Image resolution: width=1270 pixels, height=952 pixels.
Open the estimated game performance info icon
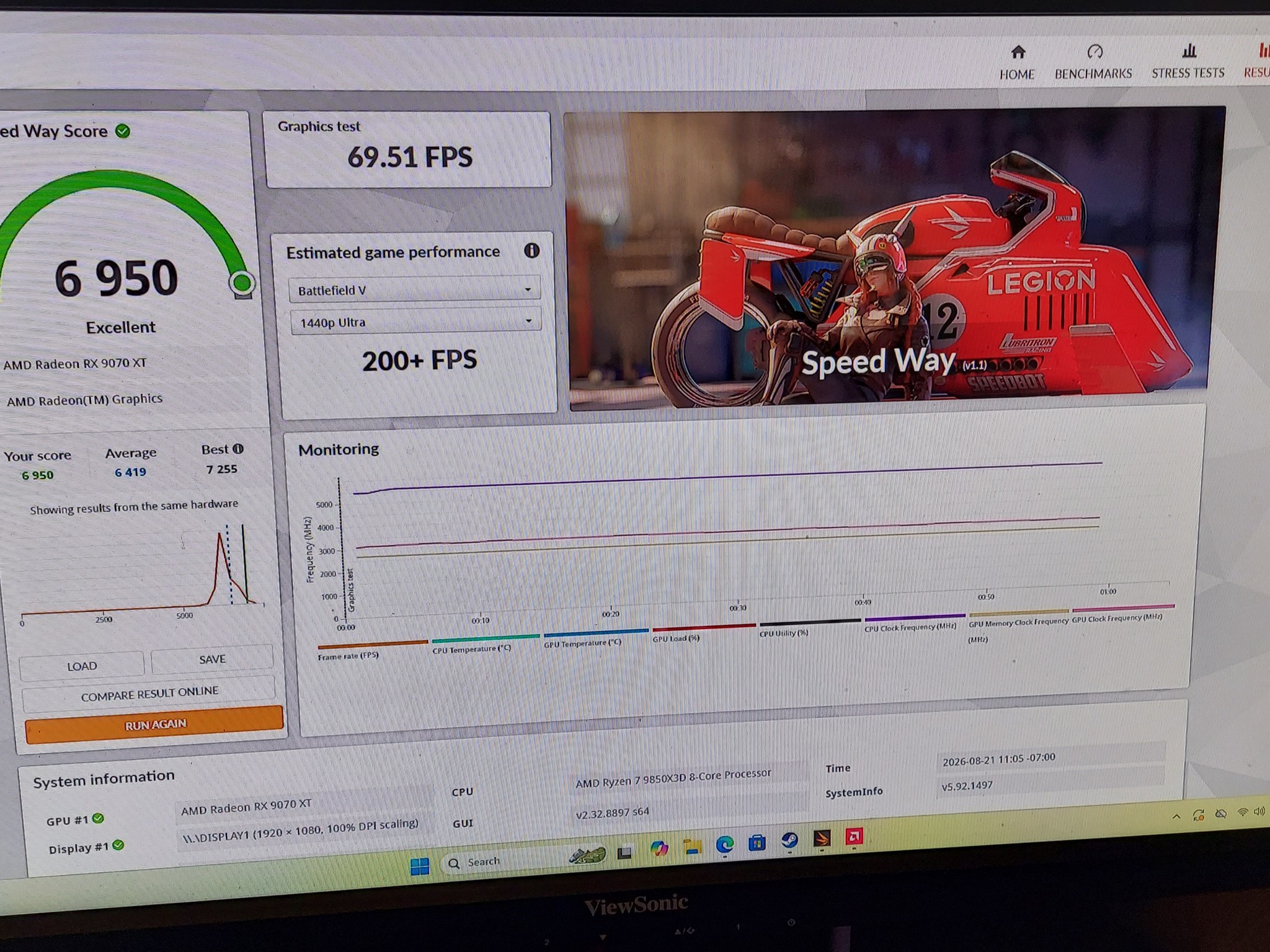pyautogui.click(x=531, y=250)
